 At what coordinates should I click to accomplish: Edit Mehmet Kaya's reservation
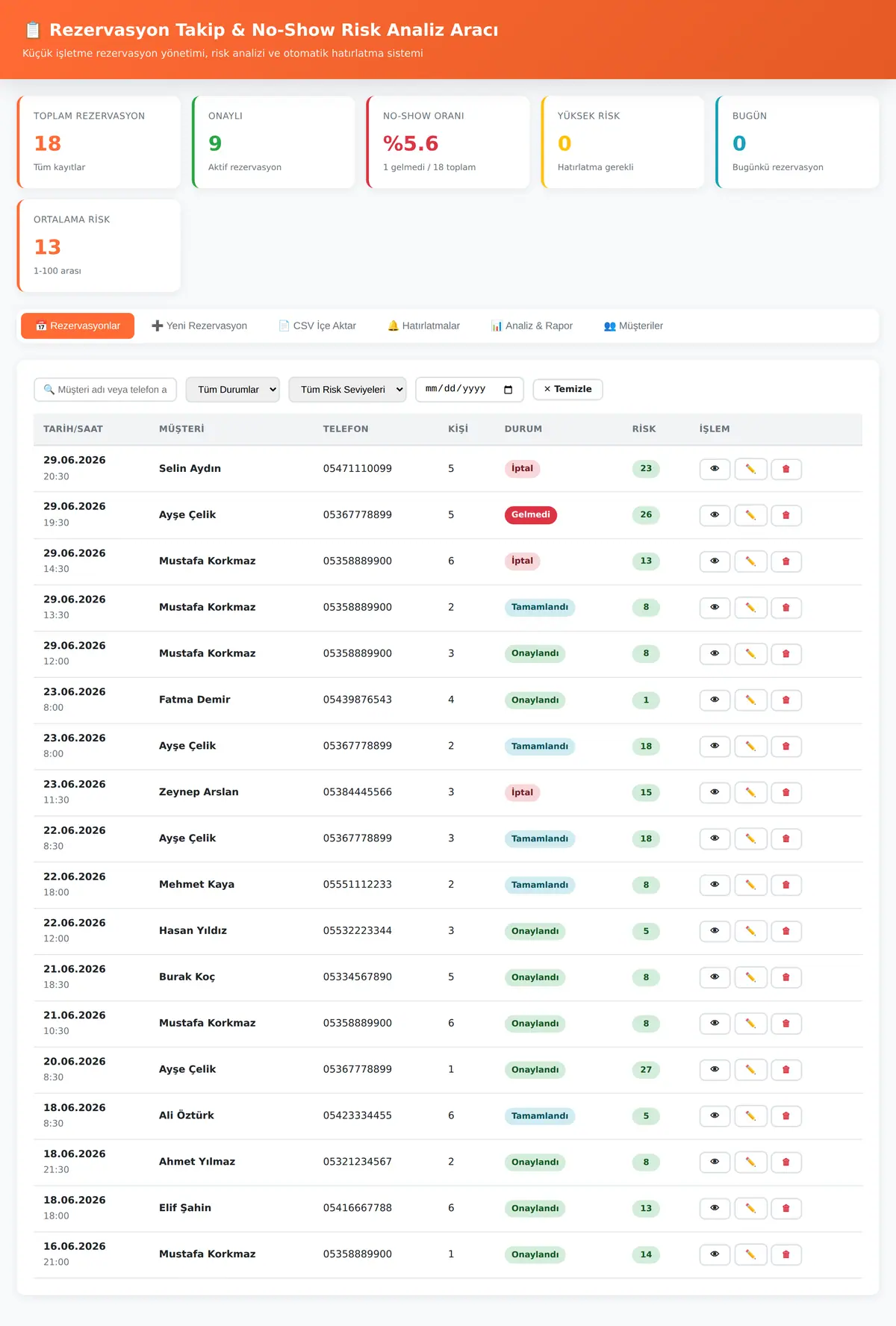coord(750,885)
